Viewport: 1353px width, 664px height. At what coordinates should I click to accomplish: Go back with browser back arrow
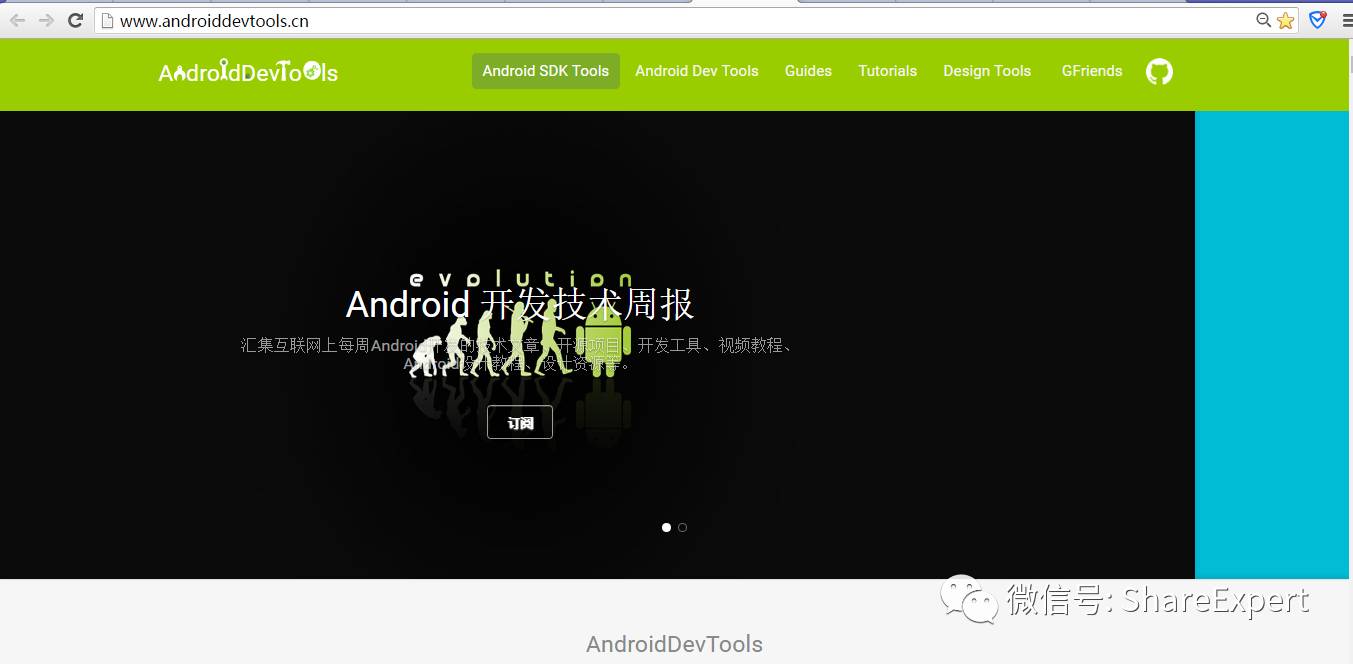tap(18, 20)
